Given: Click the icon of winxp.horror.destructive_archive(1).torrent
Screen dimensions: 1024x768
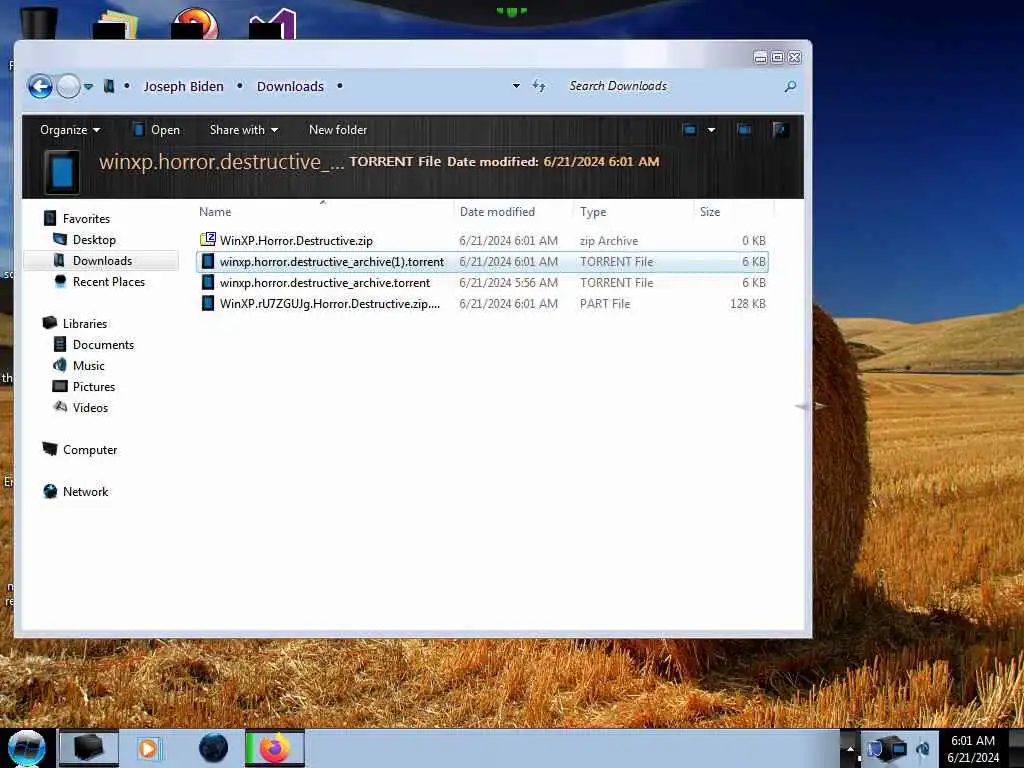Looking at the screenshot, I should tap(208, 261).
